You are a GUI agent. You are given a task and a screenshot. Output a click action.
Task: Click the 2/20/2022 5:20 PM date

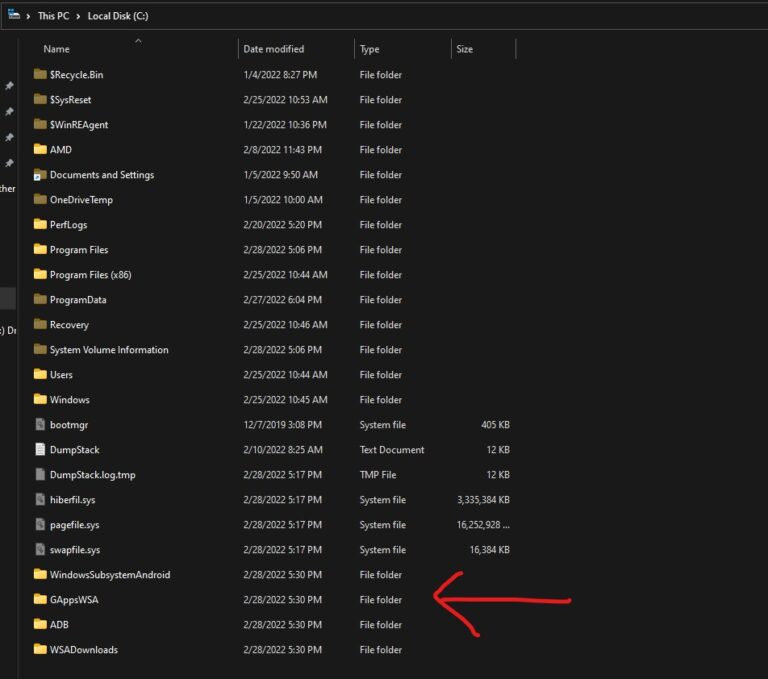pyautogui.click(x=283, y=225)
